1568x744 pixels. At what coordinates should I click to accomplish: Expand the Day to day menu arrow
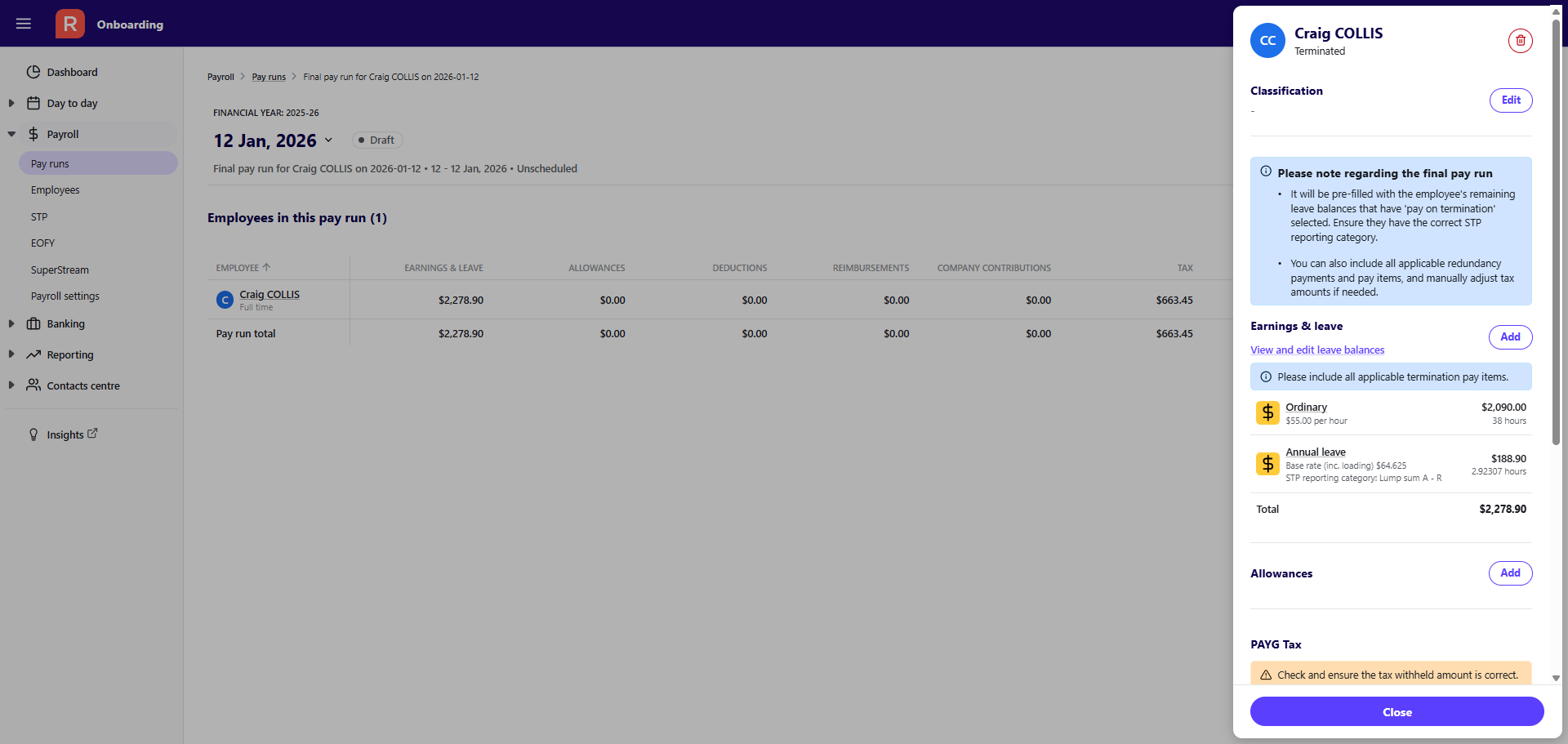(11, 103)
